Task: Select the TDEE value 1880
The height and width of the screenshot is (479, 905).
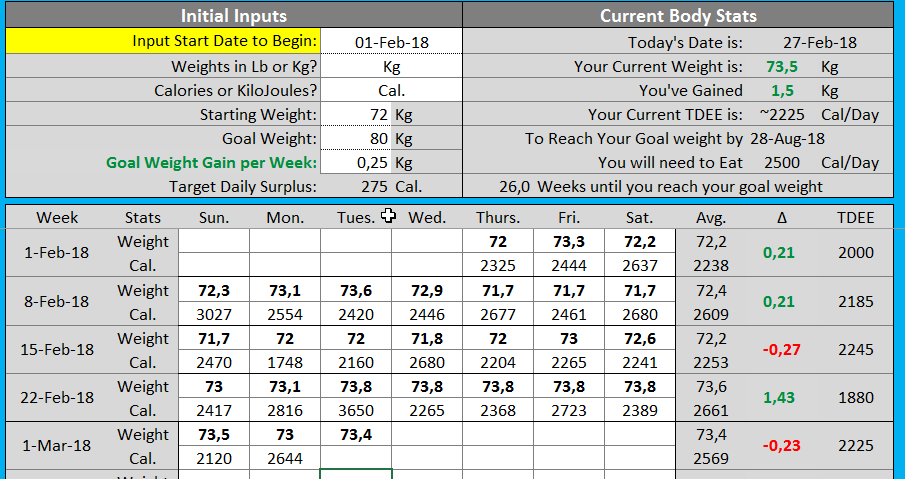Action: tap(855, 398)
